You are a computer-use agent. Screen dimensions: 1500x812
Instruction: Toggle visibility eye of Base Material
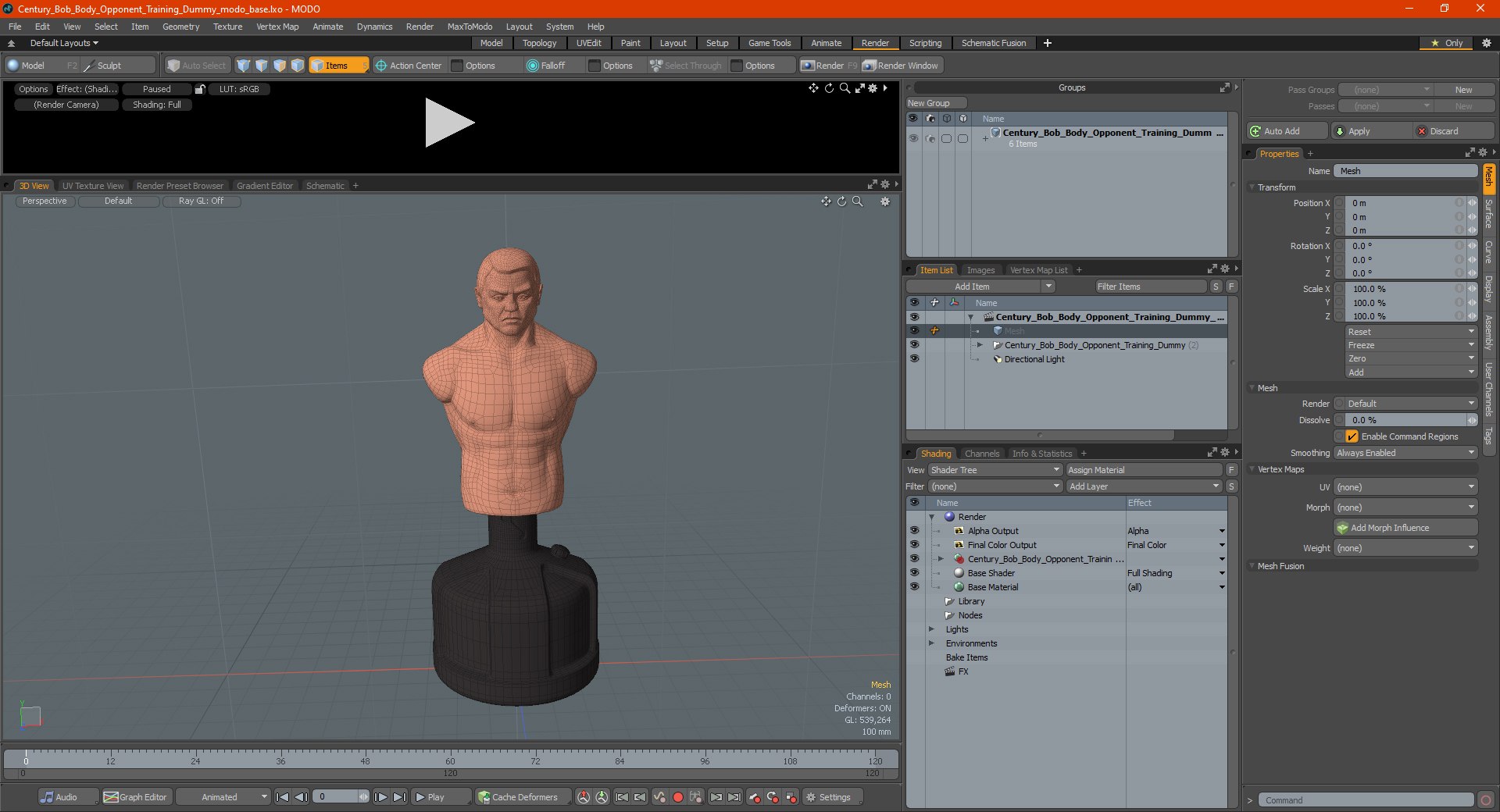pos(914,587)
